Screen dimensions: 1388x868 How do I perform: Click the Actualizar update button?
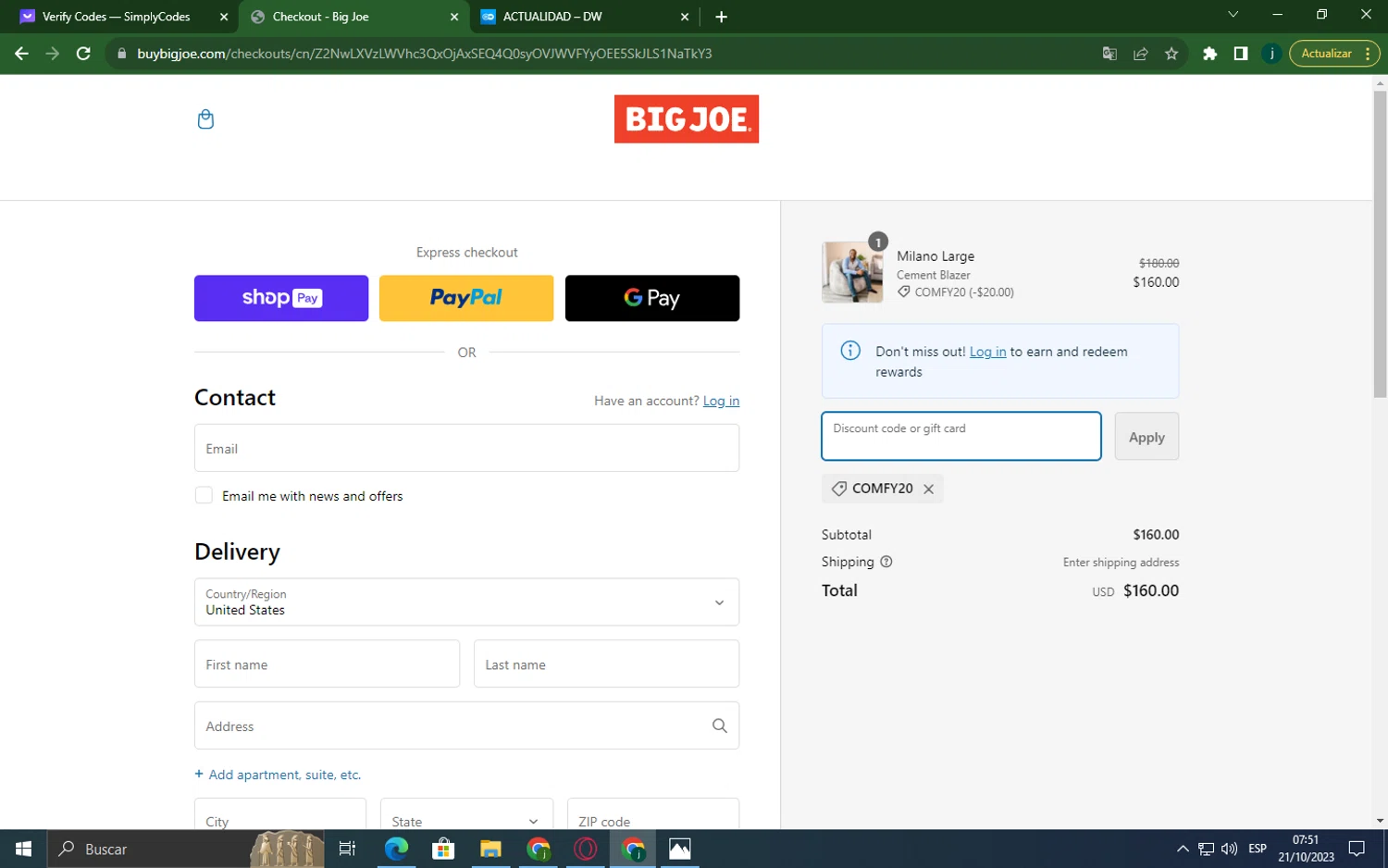click(1326, 54)
